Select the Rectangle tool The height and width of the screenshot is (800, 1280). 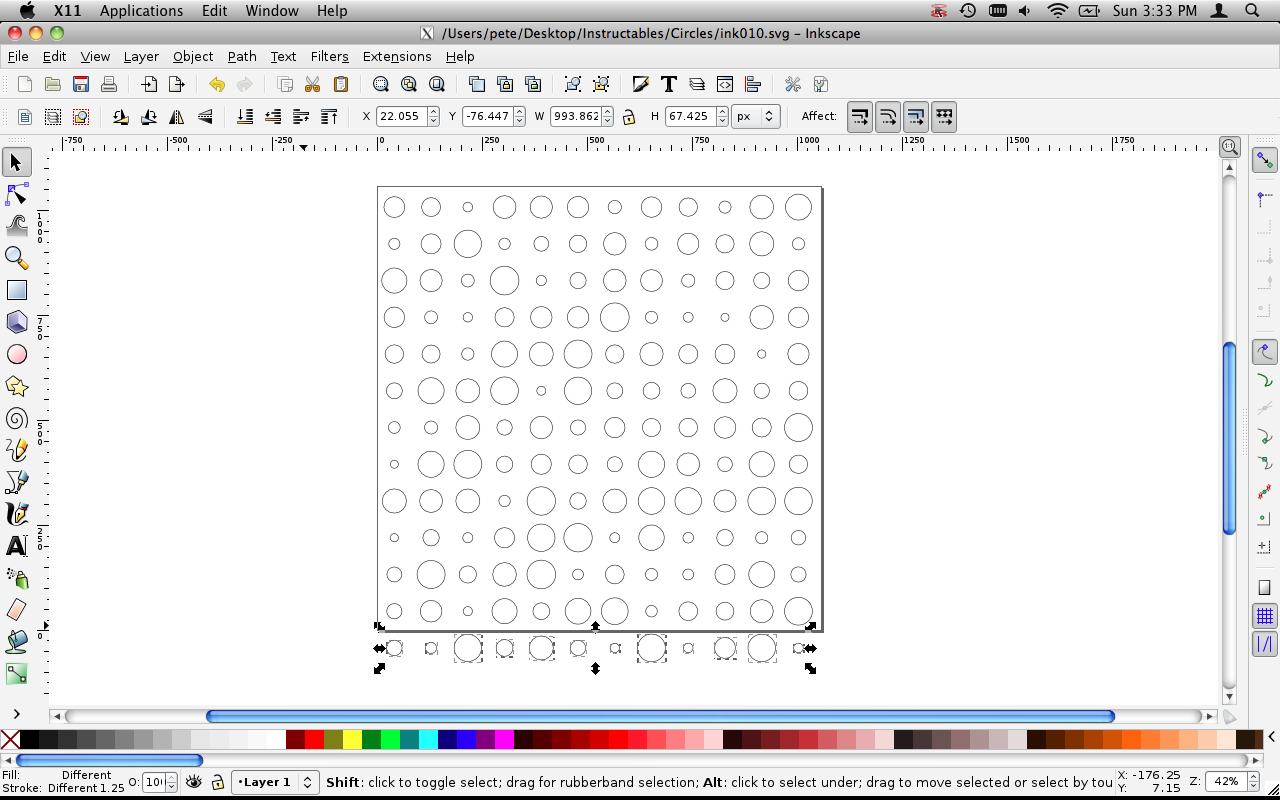pos(17,290)
